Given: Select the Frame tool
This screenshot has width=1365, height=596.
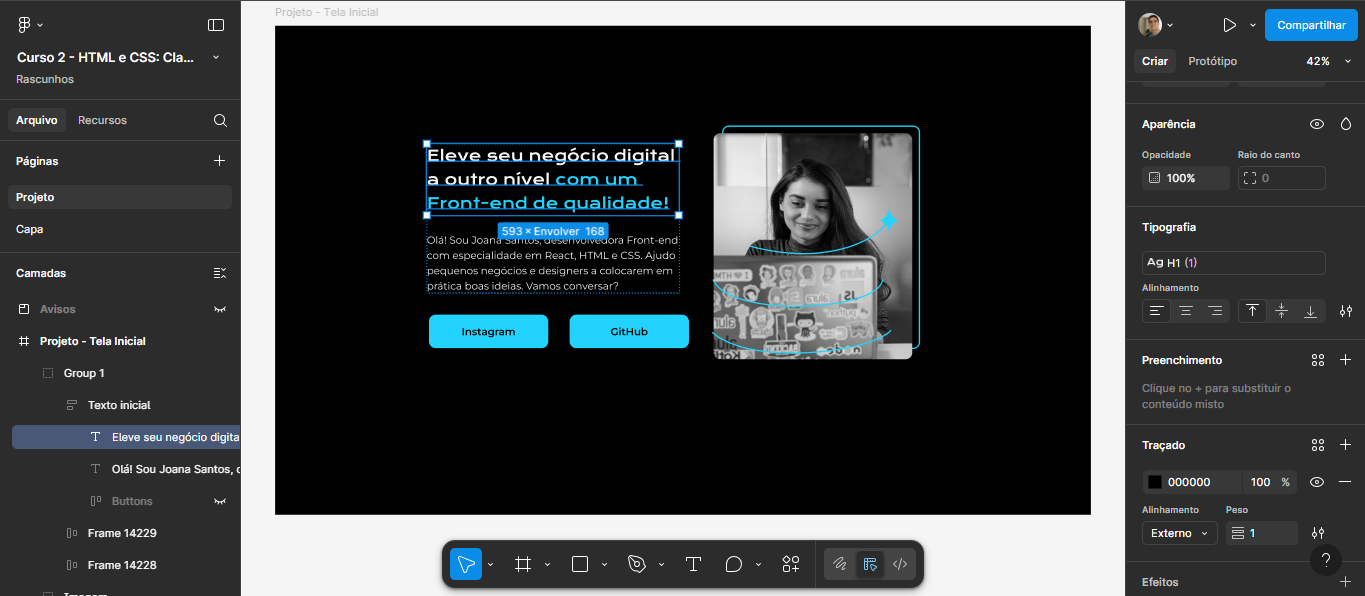Looking at the screenshot, I should [x=522, y=564].
